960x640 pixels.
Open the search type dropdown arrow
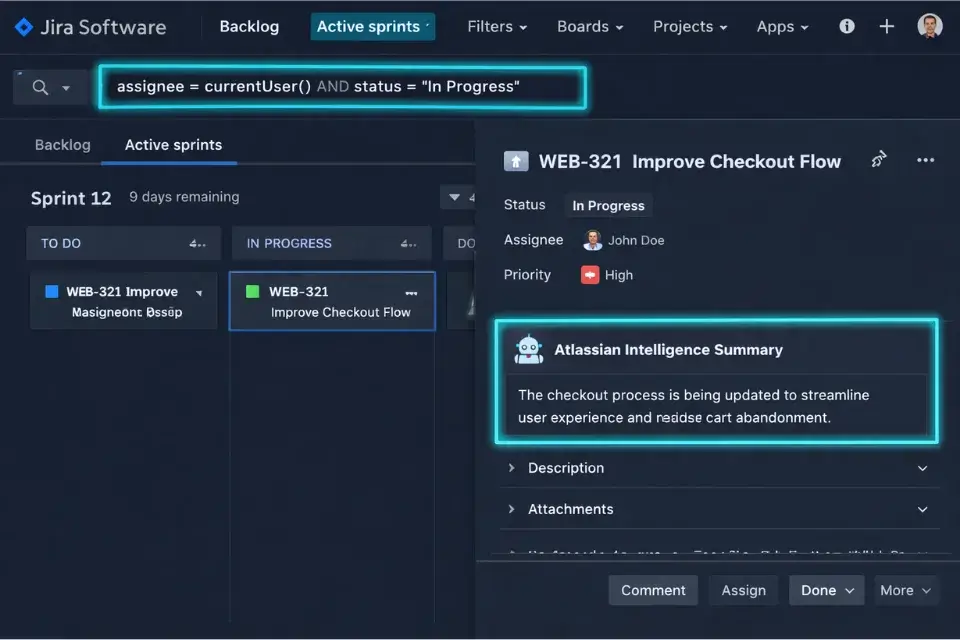(x=66, y=88)
